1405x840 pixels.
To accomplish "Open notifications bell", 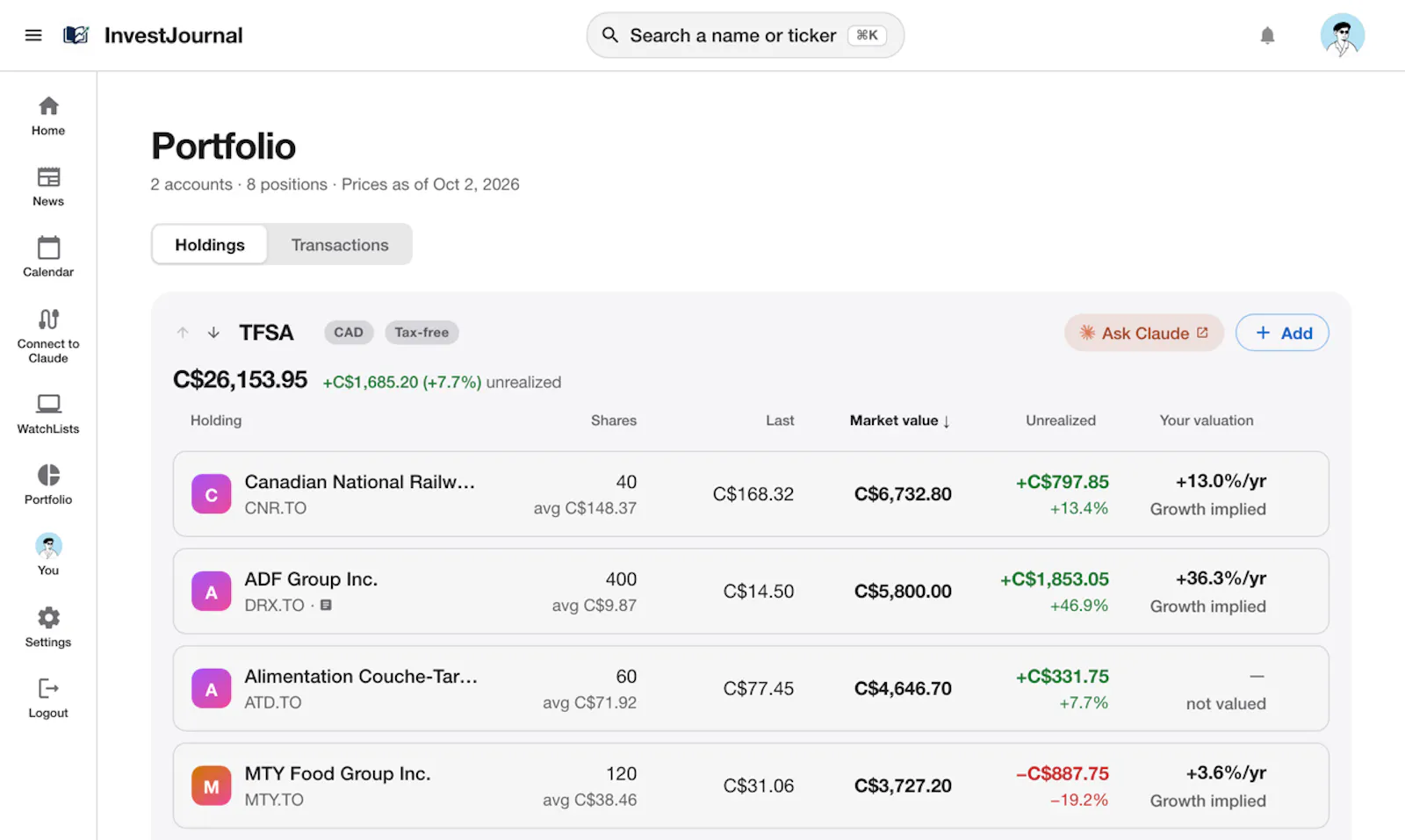I will coord(1267,35).
